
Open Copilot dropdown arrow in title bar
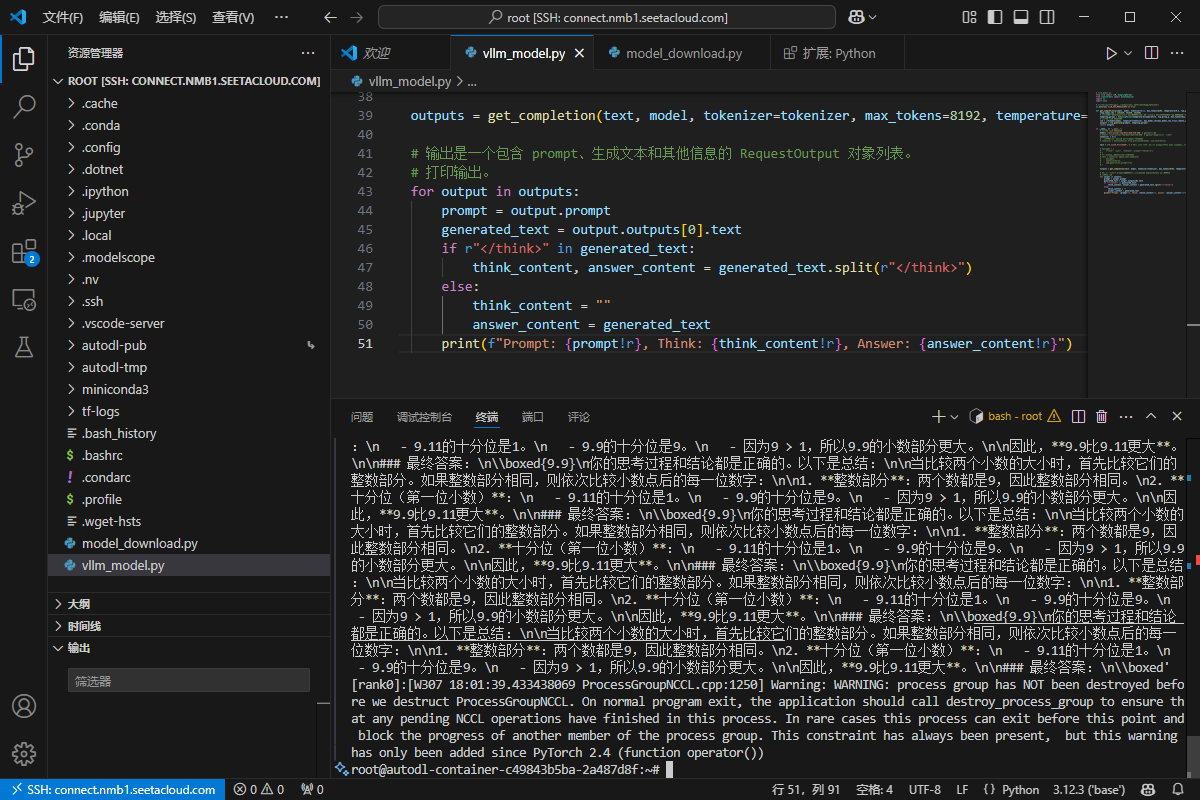pyautogui.click(x=873, y=17)
